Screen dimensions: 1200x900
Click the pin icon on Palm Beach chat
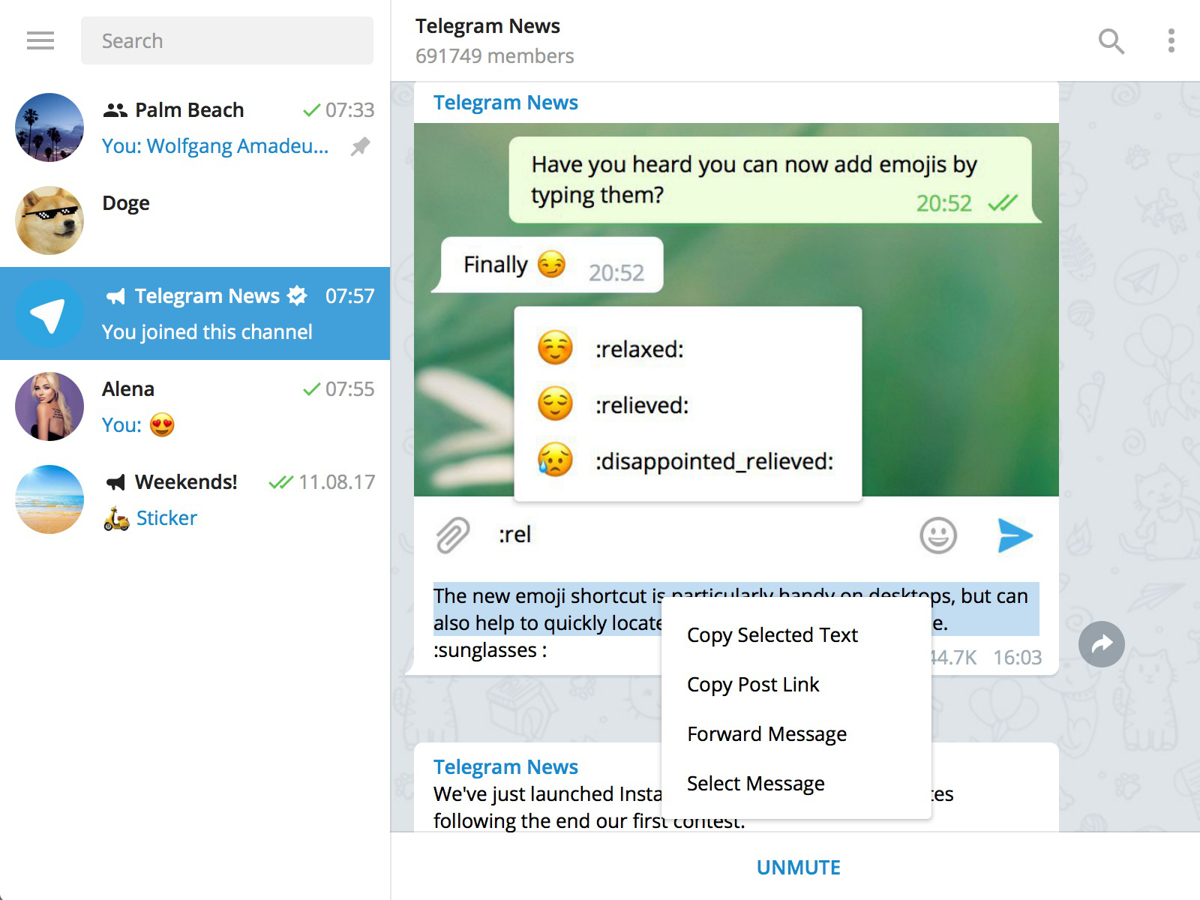point(360,147)
